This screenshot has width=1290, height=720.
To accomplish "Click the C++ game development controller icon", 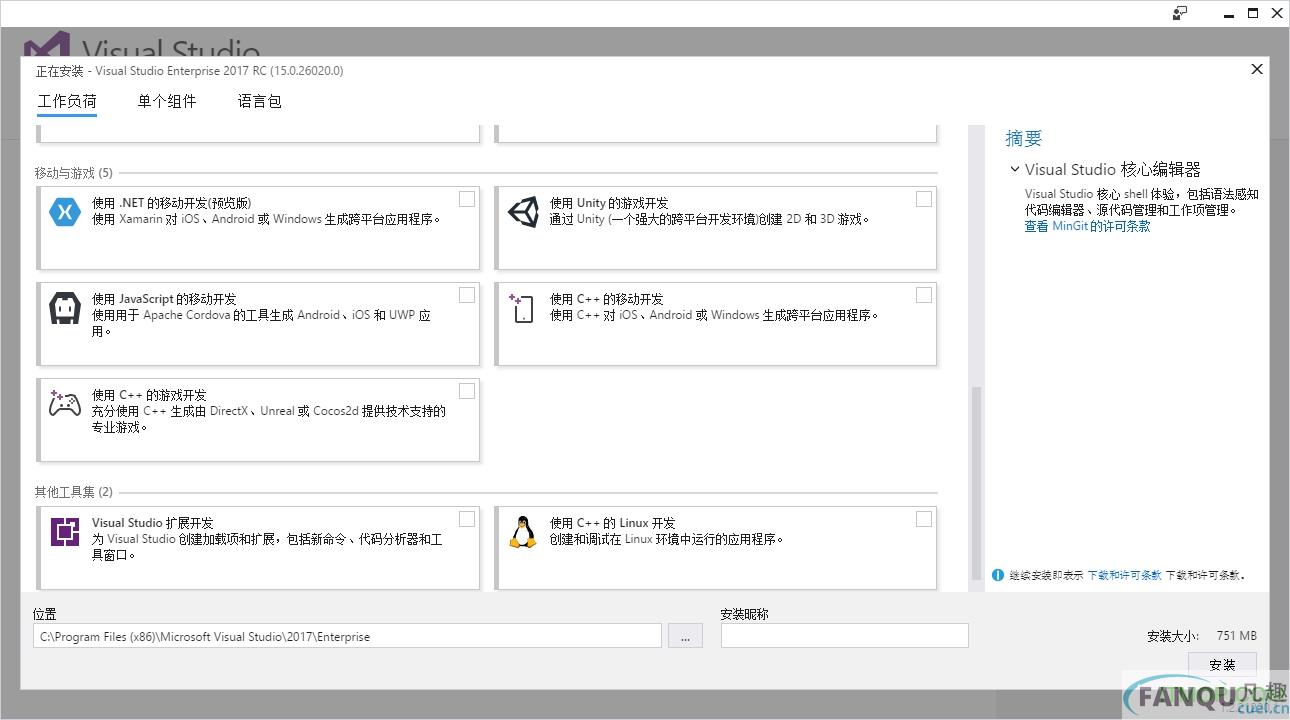I will 65,404.
